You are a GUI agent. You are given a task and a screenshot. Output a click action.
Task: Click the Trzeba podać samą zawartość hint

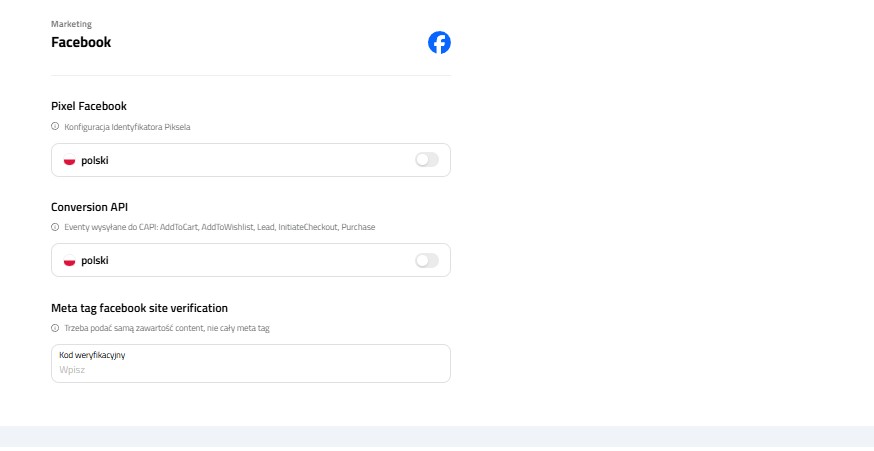click(181, 328)
